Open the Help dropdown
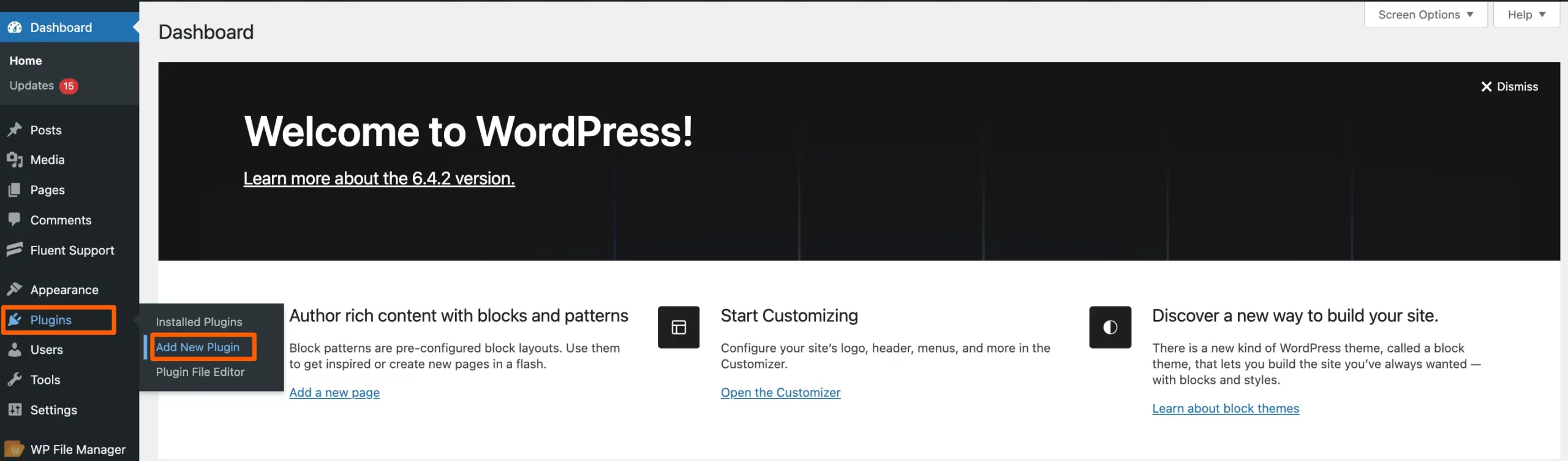Image resolution: width=1568 pixels, height=461 pixels. click(x=1526, y=14)
